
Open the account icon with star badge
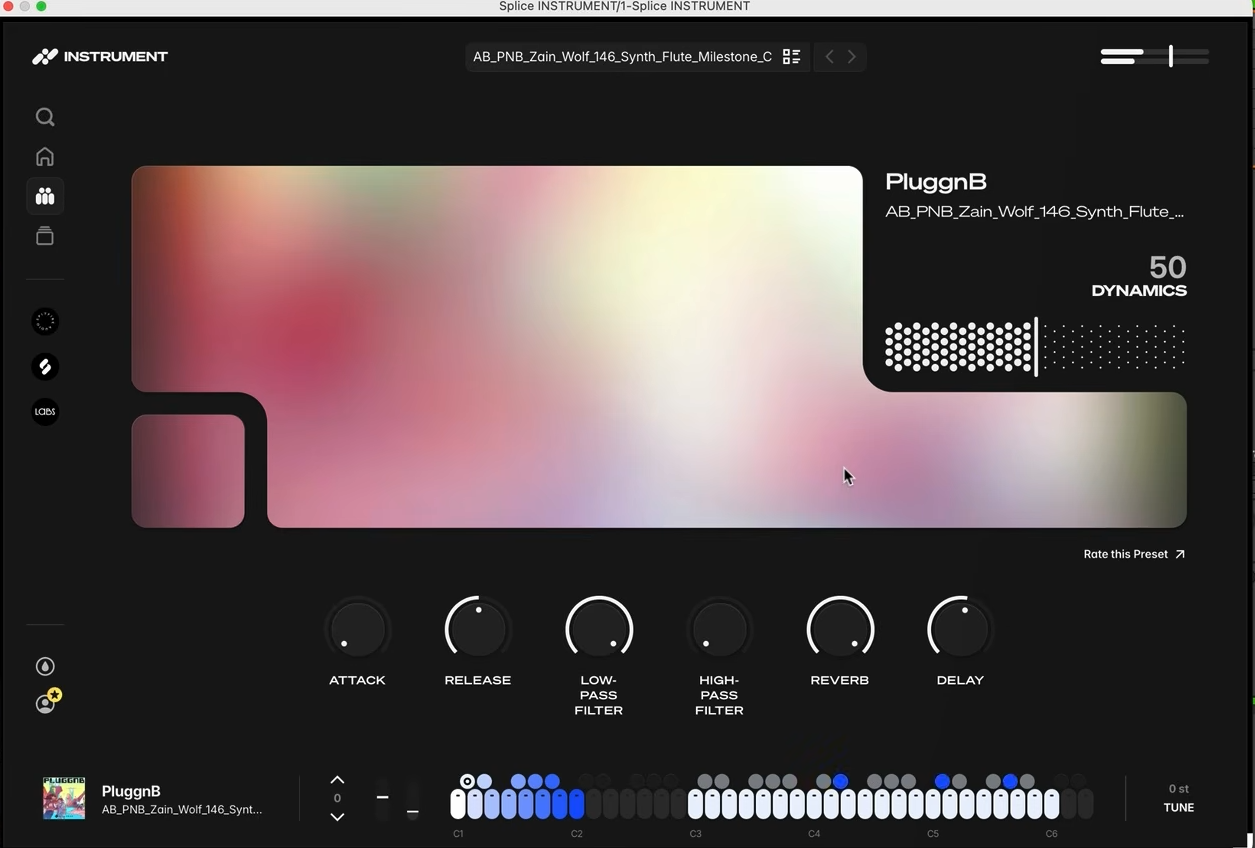pyautogui.click(x=46, y=702)
